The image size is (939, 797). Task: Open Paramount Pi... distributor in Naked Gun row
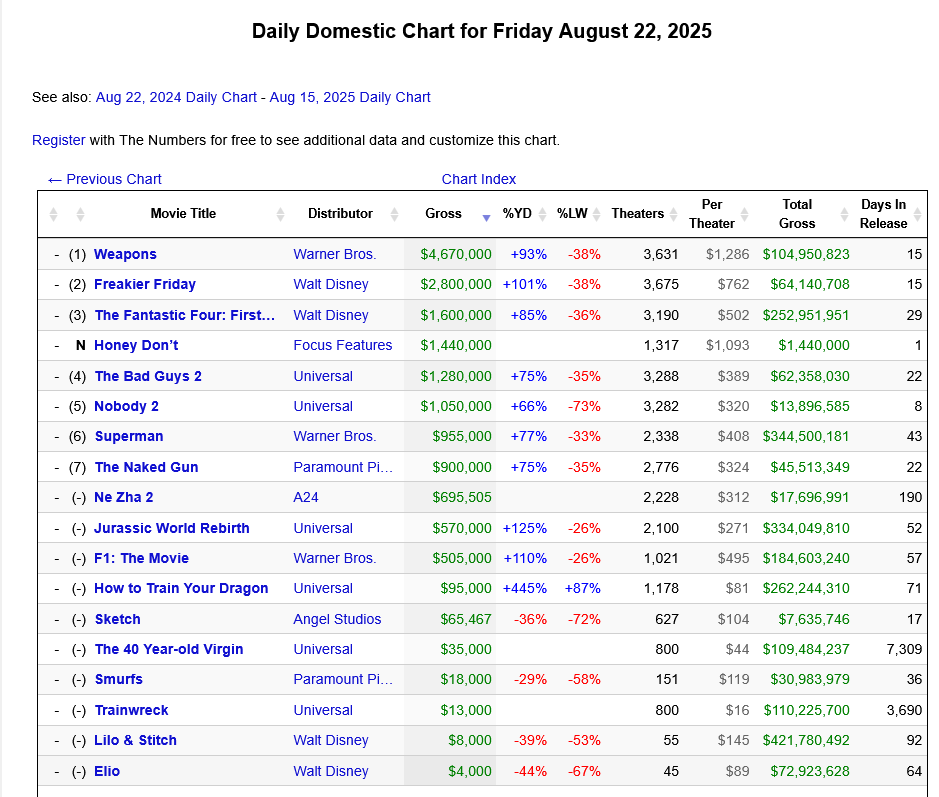[343, 467]
